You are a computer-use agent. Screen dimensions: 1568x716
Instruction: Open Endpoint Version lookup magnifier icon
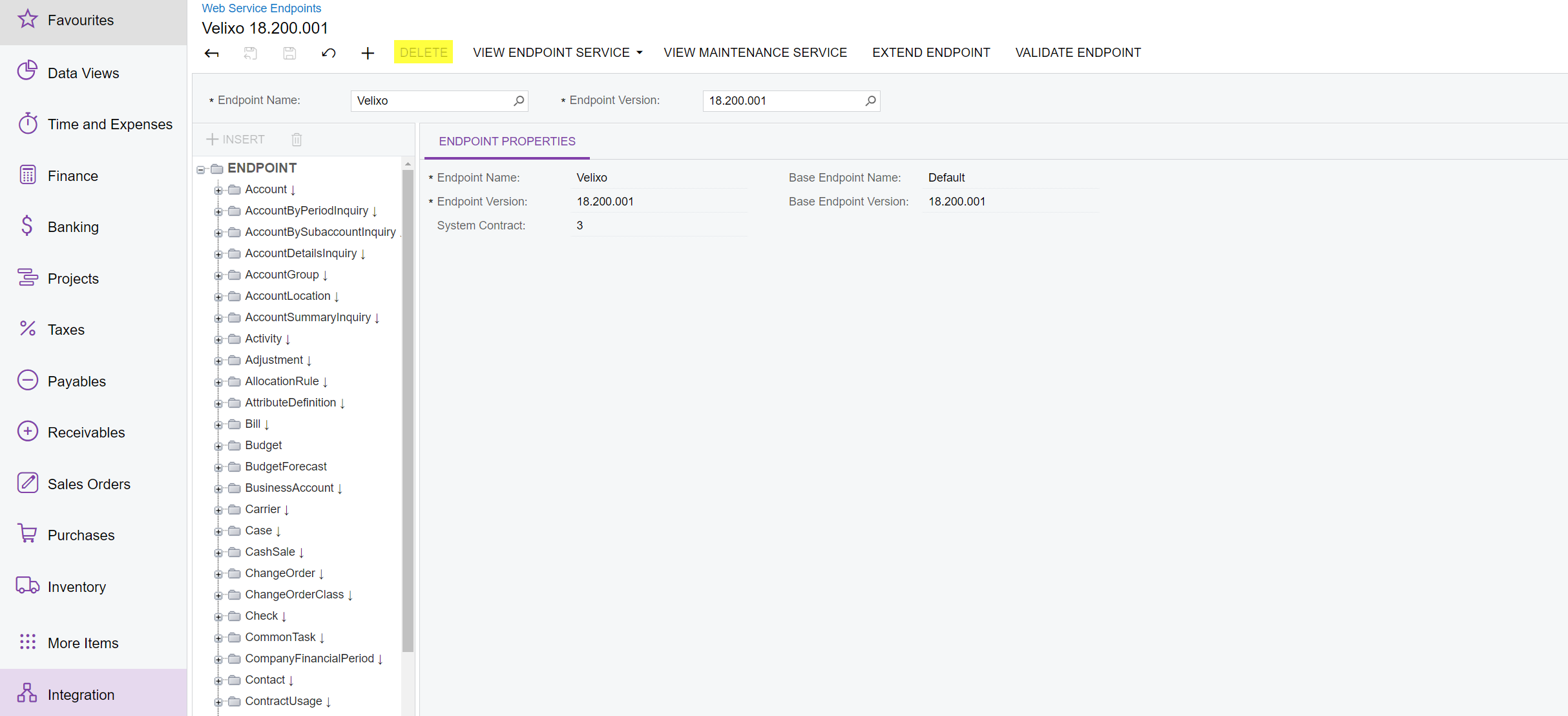870,101
